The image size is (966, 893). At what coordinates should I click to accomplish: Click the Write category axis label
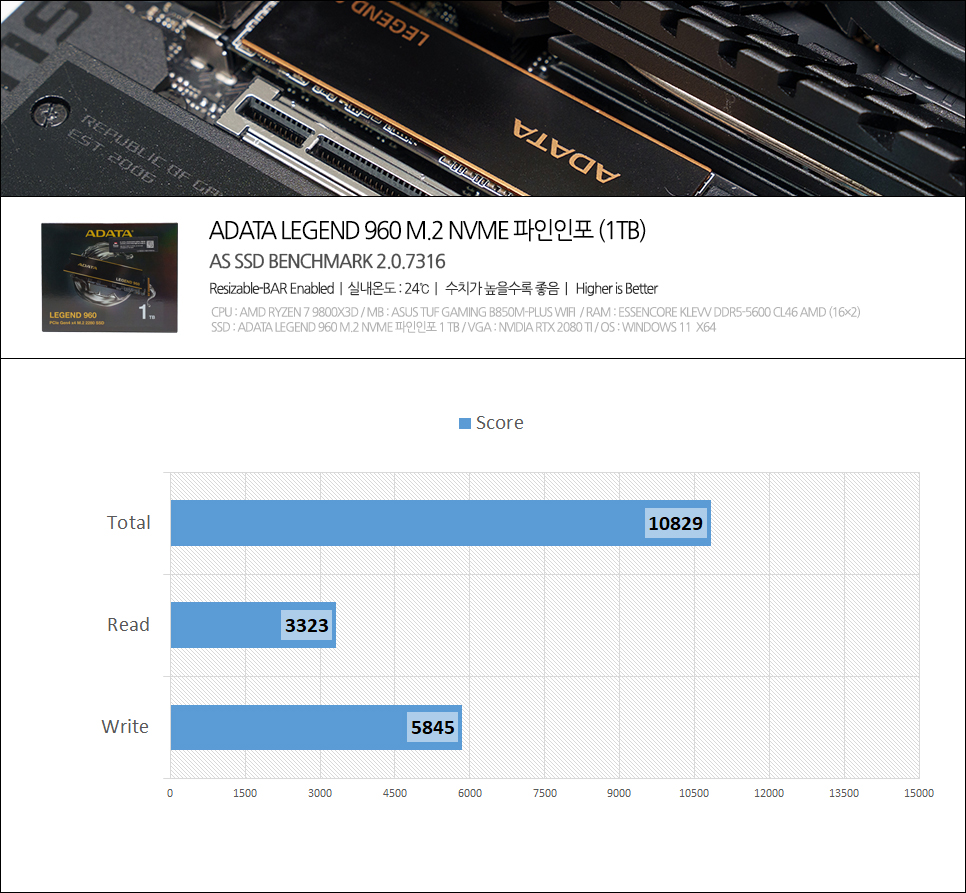click(126, 727)
